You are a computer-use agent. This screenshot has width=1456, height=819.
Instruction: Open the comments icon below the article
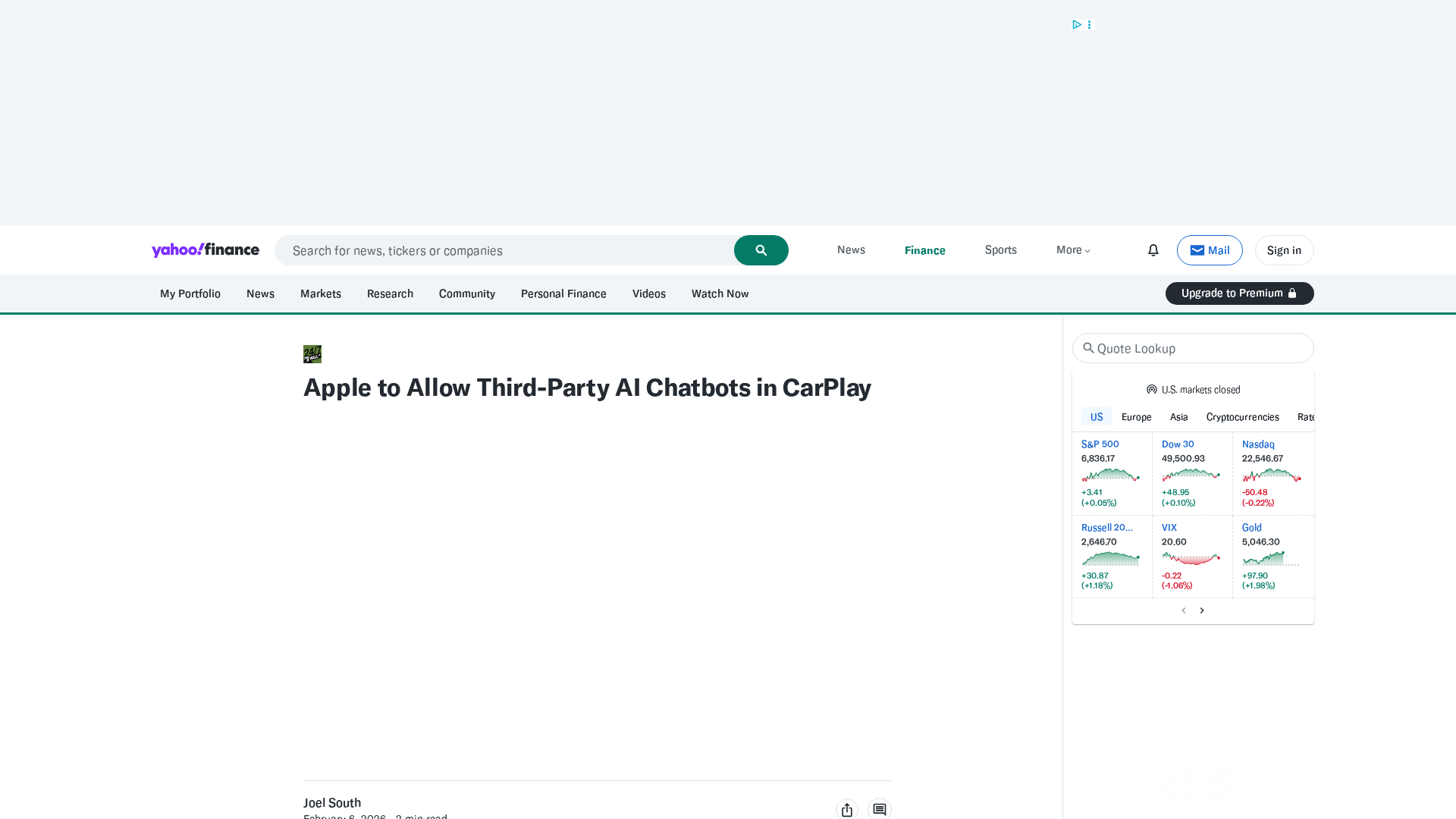point(879,809)
